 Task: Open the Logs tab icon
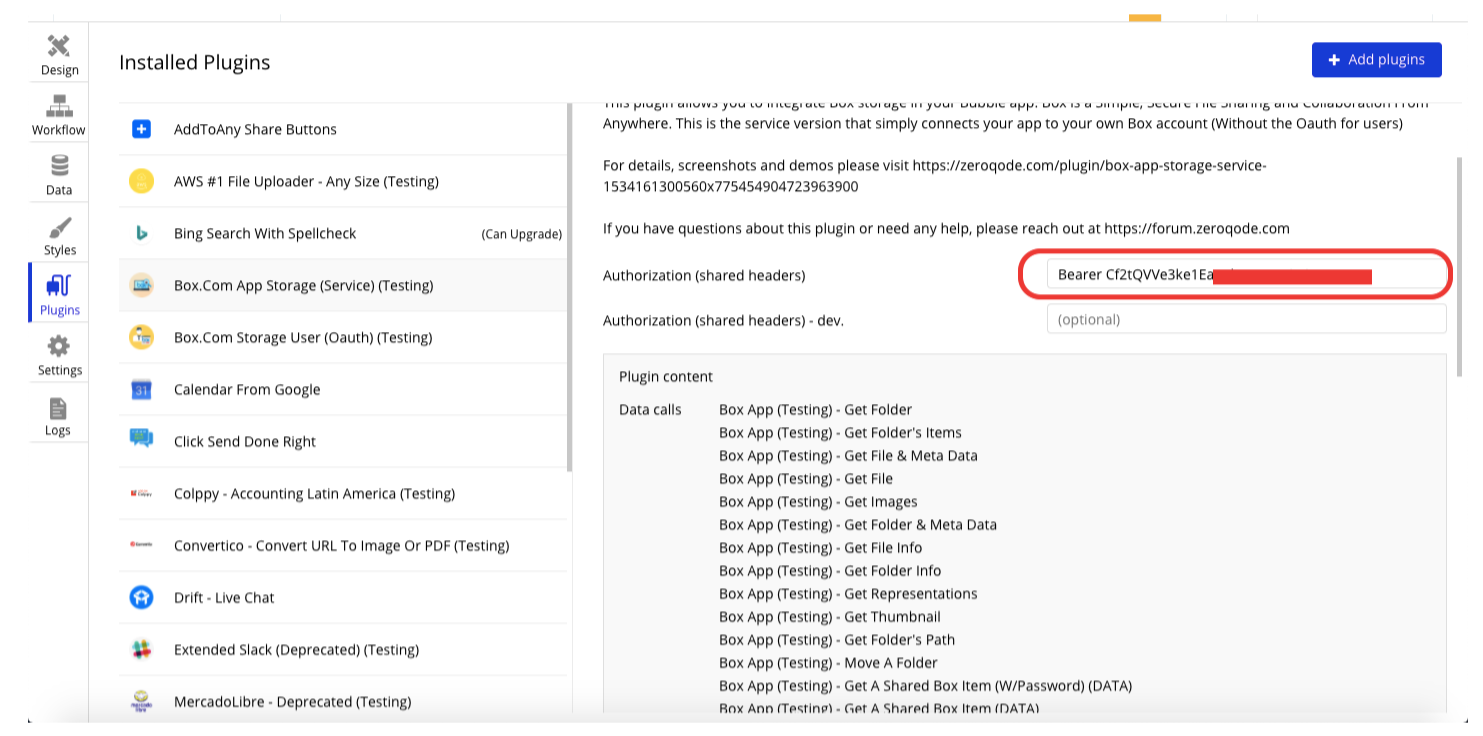pos(58,408)
